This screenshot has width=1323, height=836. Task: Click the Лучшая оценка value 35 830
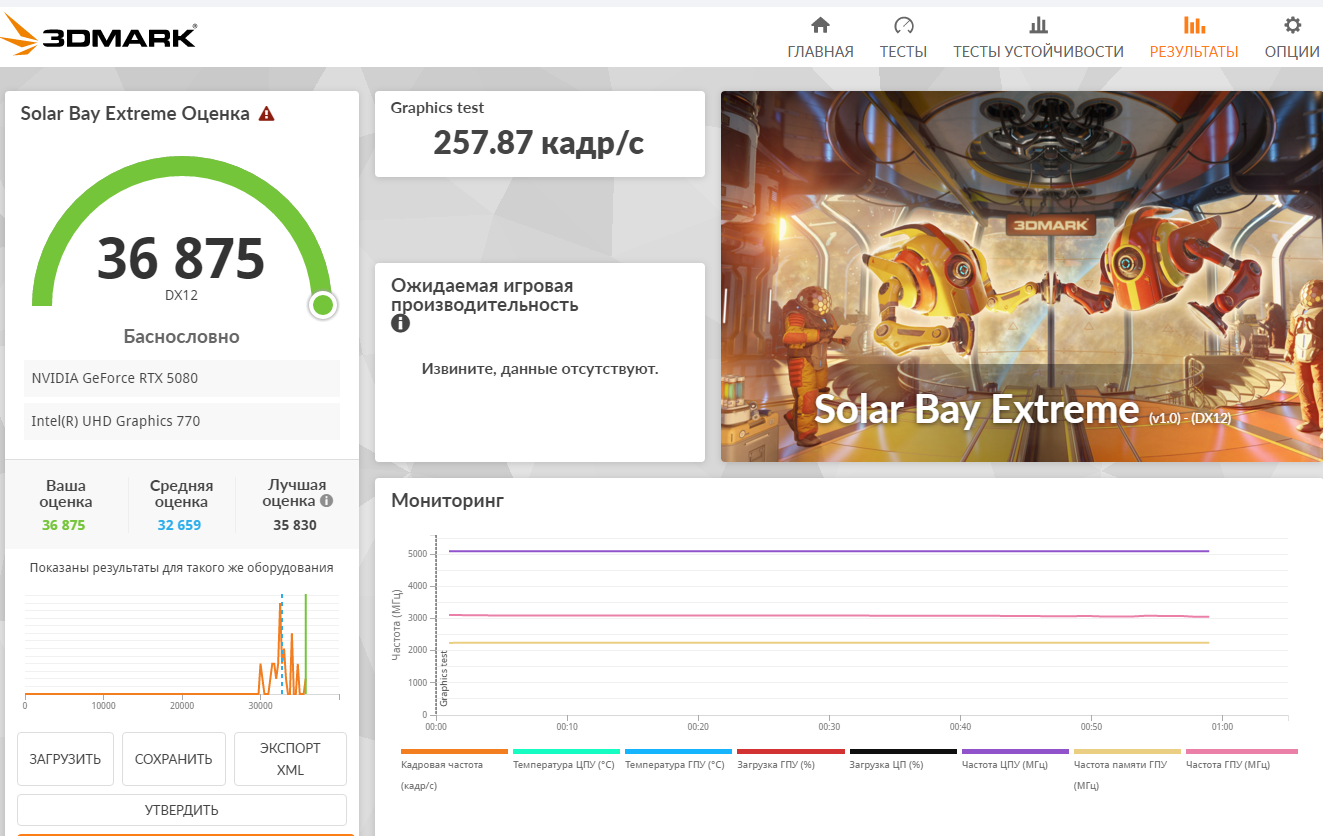coord(295,525)
